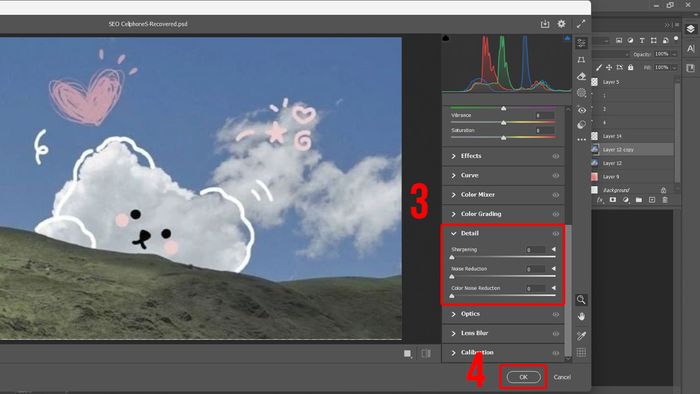Expand the Curve section

454,176
